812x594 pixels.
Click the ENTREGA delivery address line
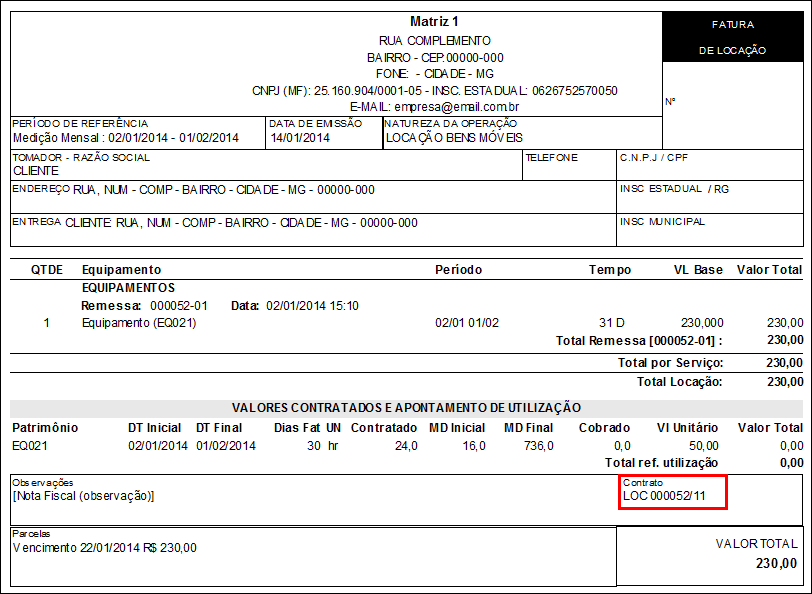215,223
